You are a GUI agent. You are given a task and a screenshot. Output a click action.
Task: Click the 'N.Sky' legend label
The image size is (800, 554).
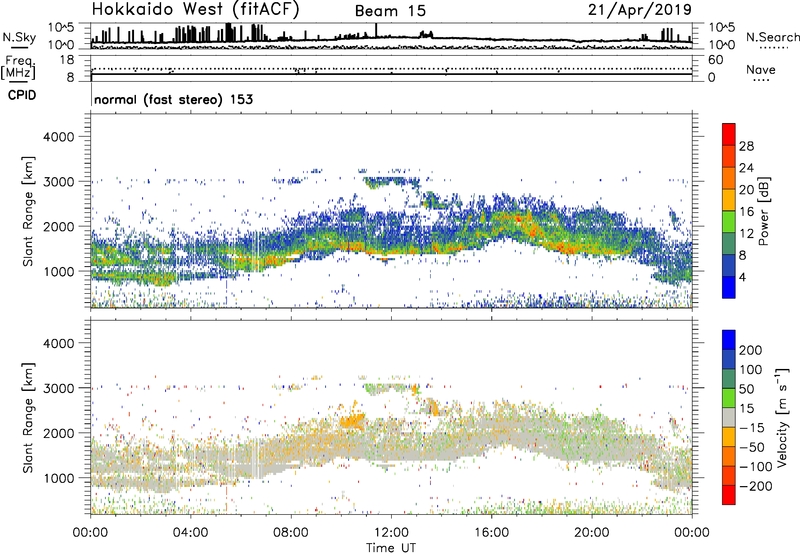[x=19, y=37]
